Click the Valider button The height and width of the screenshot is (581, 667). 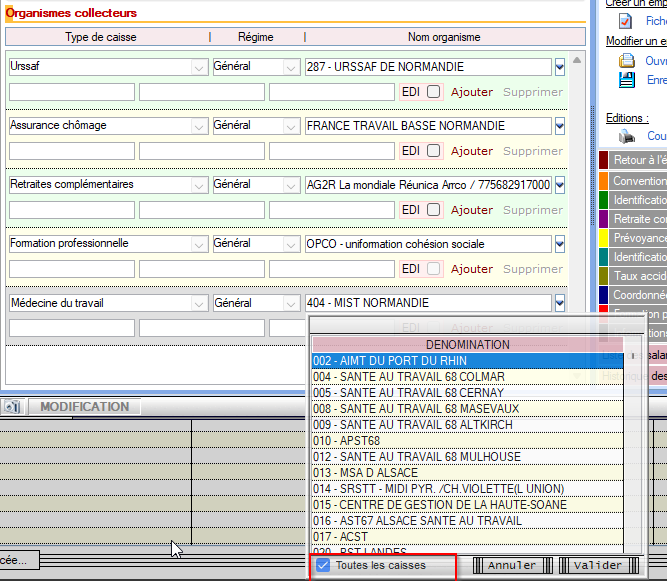point(597,565)
